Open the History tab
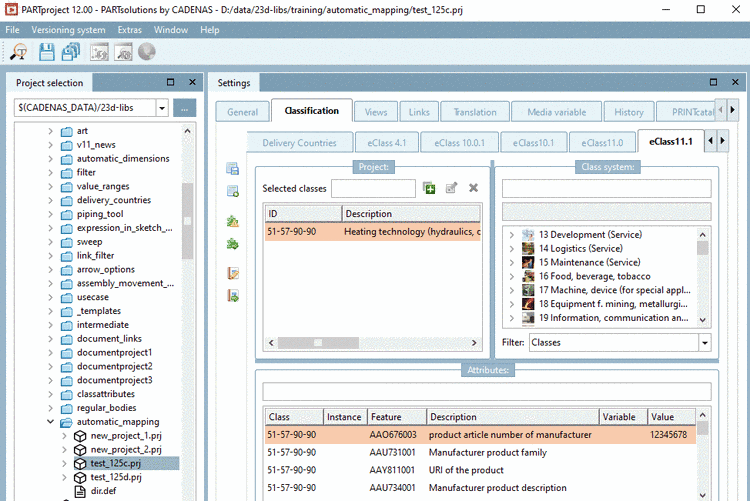 click(629, 112)
